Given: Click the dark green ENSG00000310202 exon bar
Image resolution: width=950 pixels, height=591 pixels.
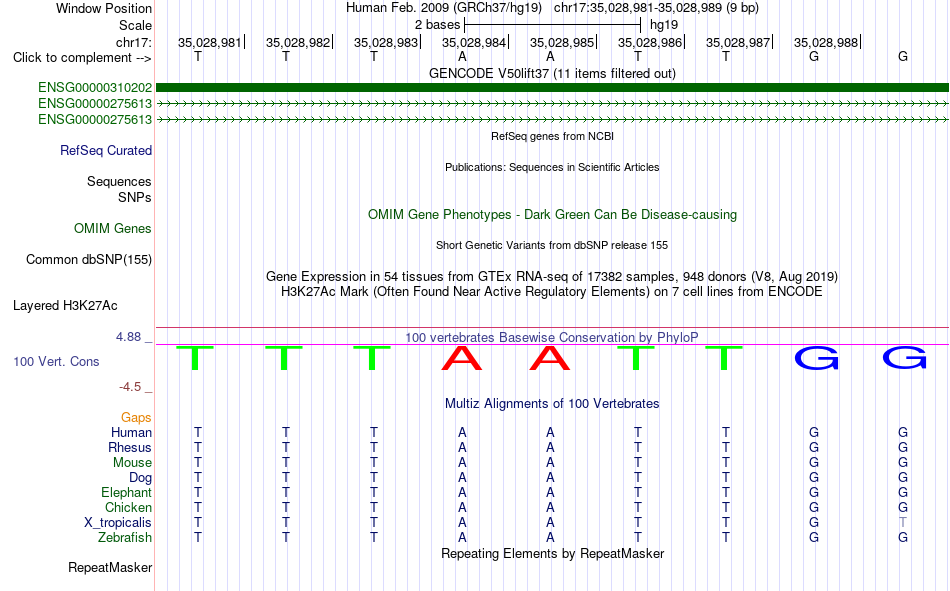Looking at the screenshot, I should point(553,88).
